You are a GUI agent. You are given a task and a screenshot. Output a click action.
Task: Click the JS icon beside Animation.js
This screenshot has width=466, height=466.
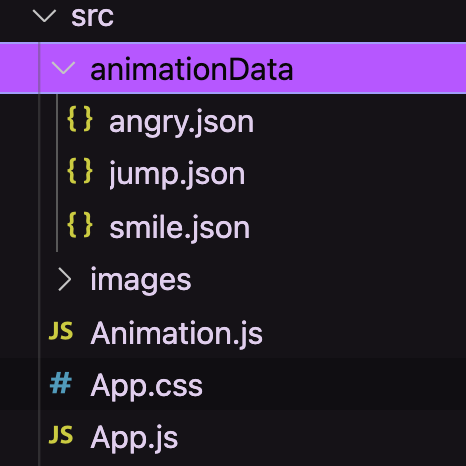coord(61,331)
